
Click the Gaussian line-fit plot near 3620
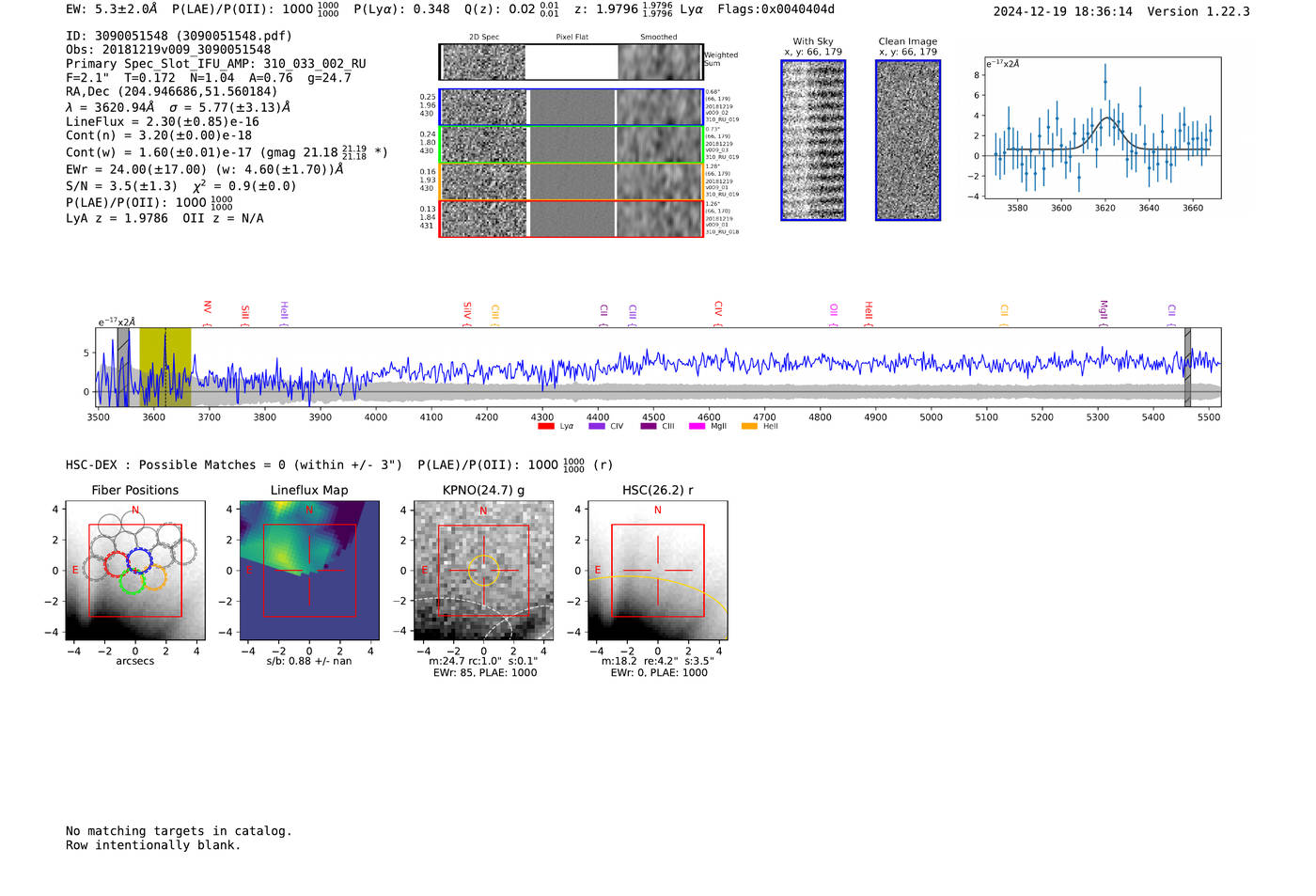point(1103,129)
